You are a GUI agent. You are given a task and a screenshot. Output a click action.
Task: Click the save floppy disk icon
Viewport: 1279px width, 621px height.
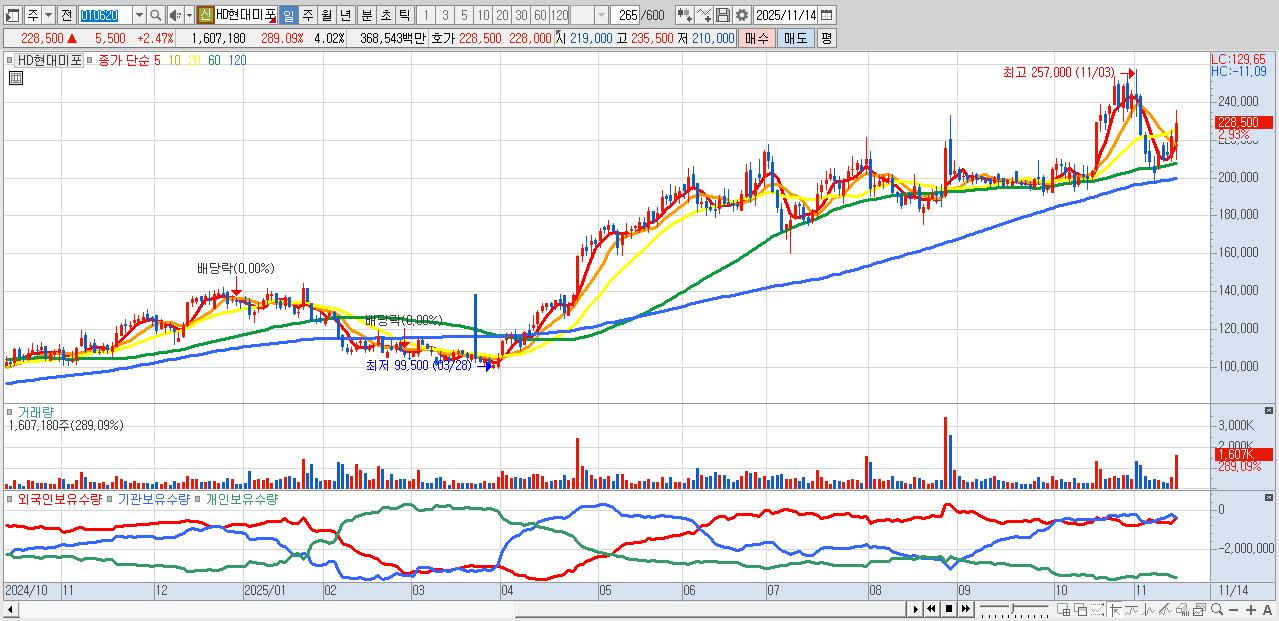click(x=723, y=15)
